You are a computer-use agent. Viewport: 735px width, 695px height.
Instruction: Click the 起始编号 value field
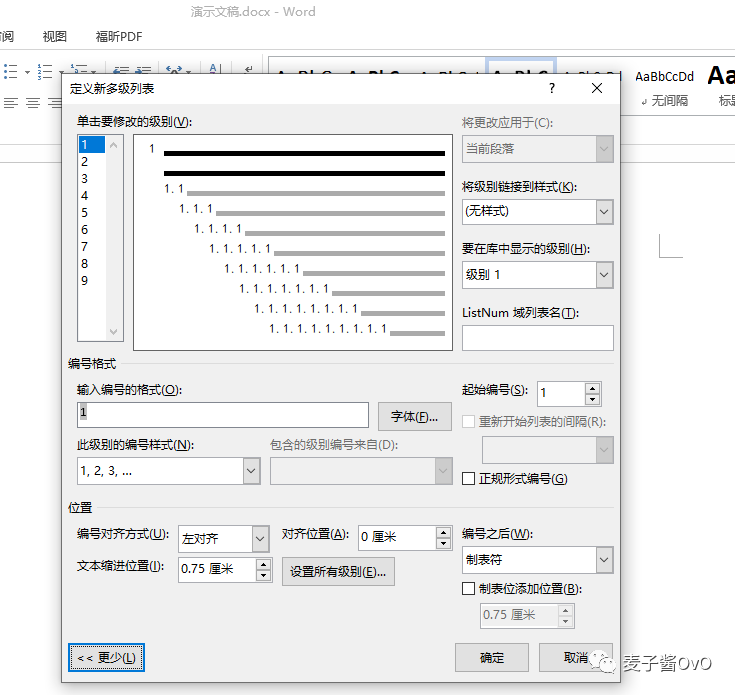pos(562,394)
